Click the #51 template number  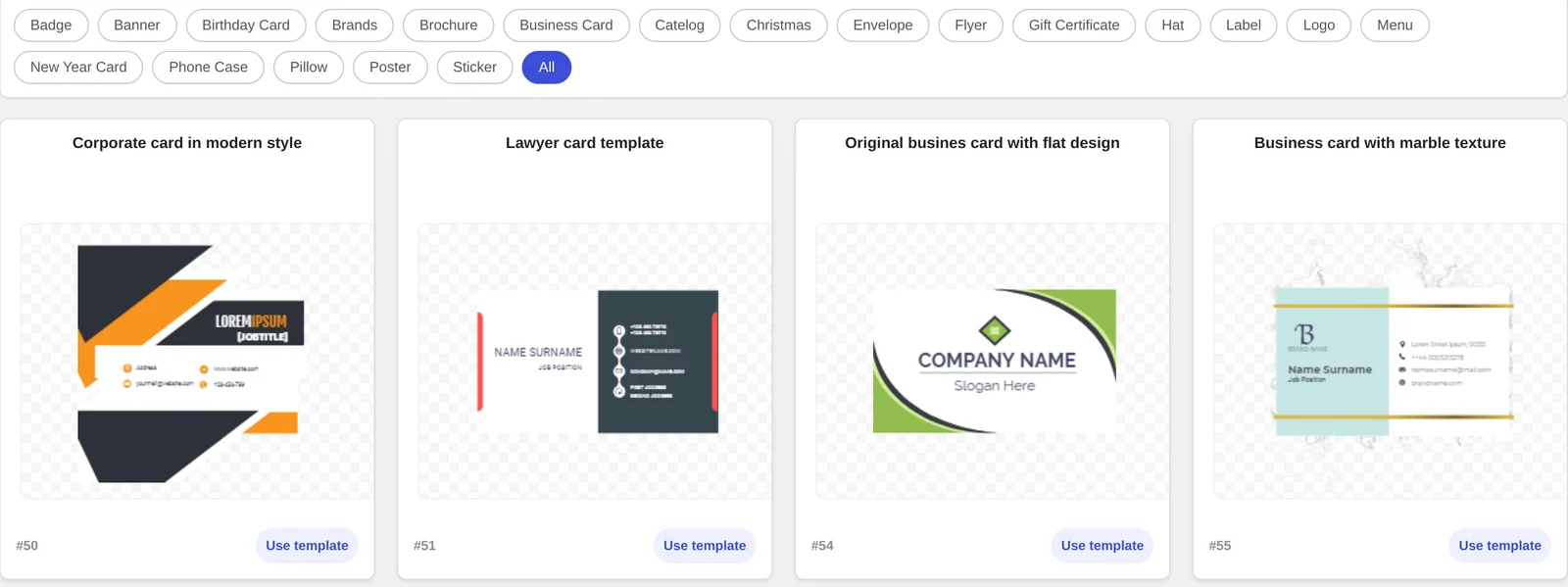pos(424,546)
